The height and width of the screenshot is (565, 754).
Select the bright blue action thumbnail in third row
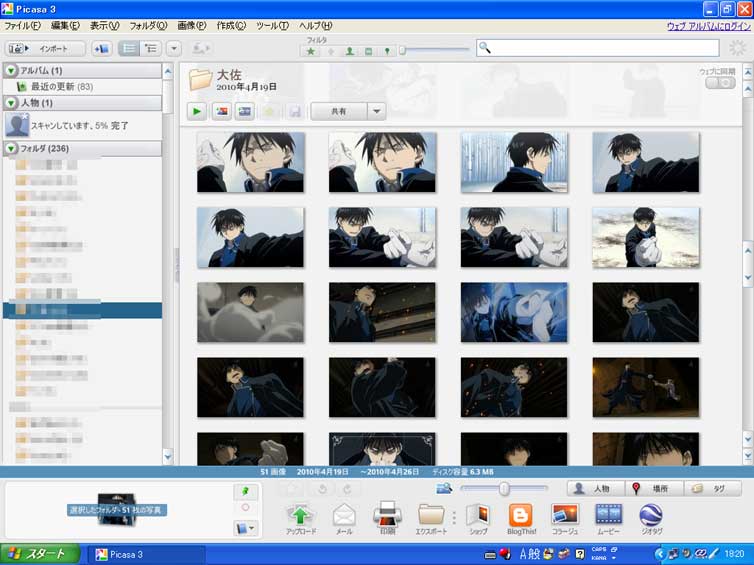point(514,313)
